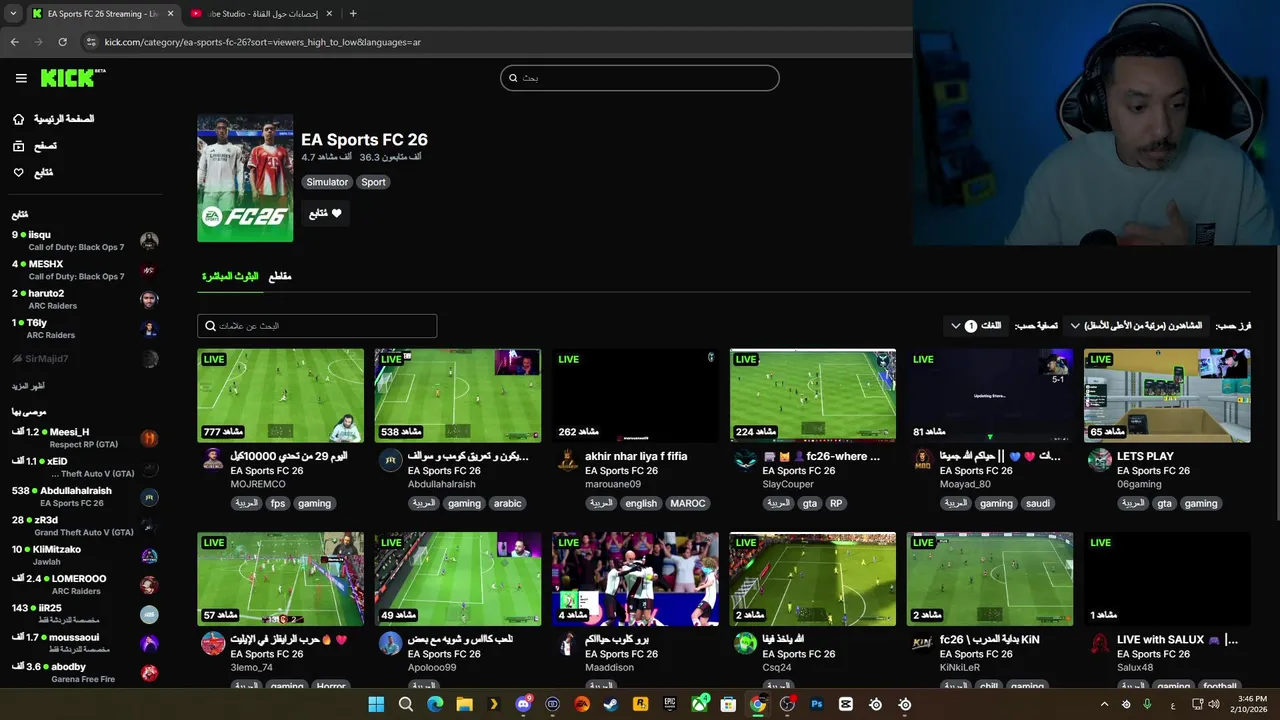Open the browse (تصفح) sidebar item
Screen dimensions: 1280x720
[34, 146]
